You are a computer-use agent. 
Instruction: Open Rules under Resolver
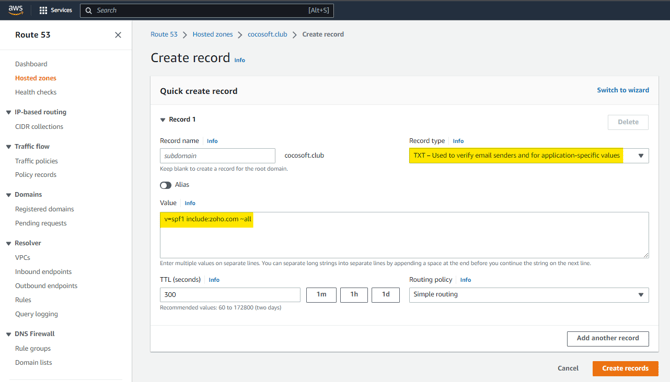[x=23, y=300]
